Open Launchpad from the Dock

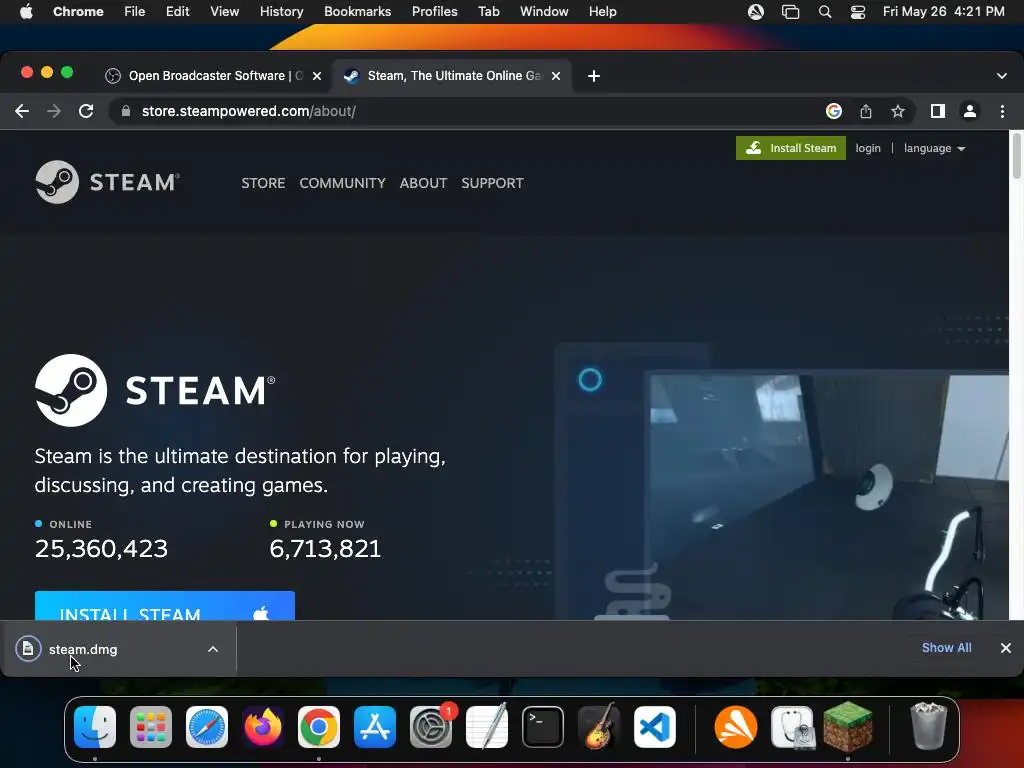click(151, 727)
